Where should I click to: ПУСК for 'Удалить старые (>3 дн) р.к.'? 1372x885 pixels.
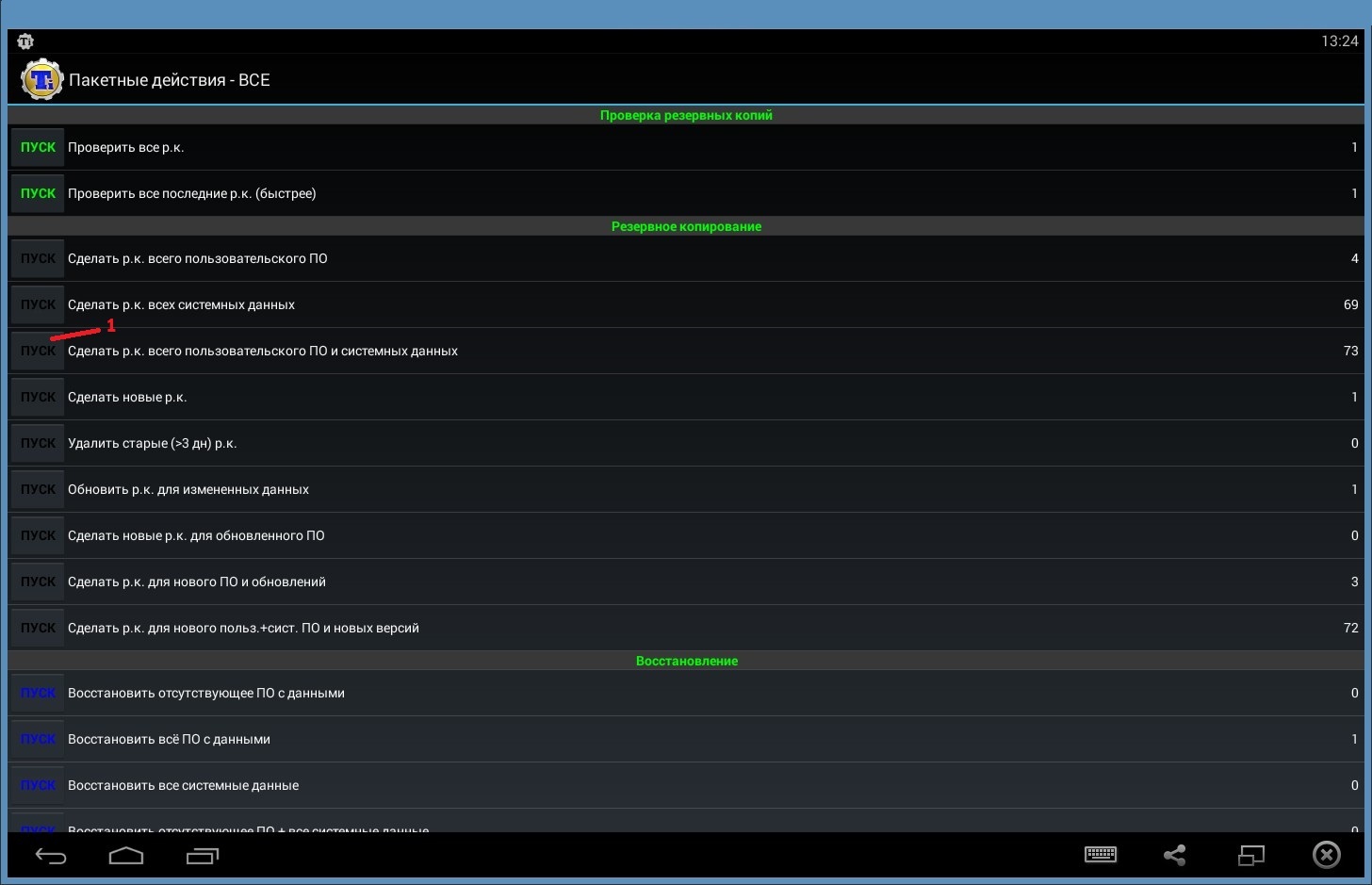coord(38,443)
